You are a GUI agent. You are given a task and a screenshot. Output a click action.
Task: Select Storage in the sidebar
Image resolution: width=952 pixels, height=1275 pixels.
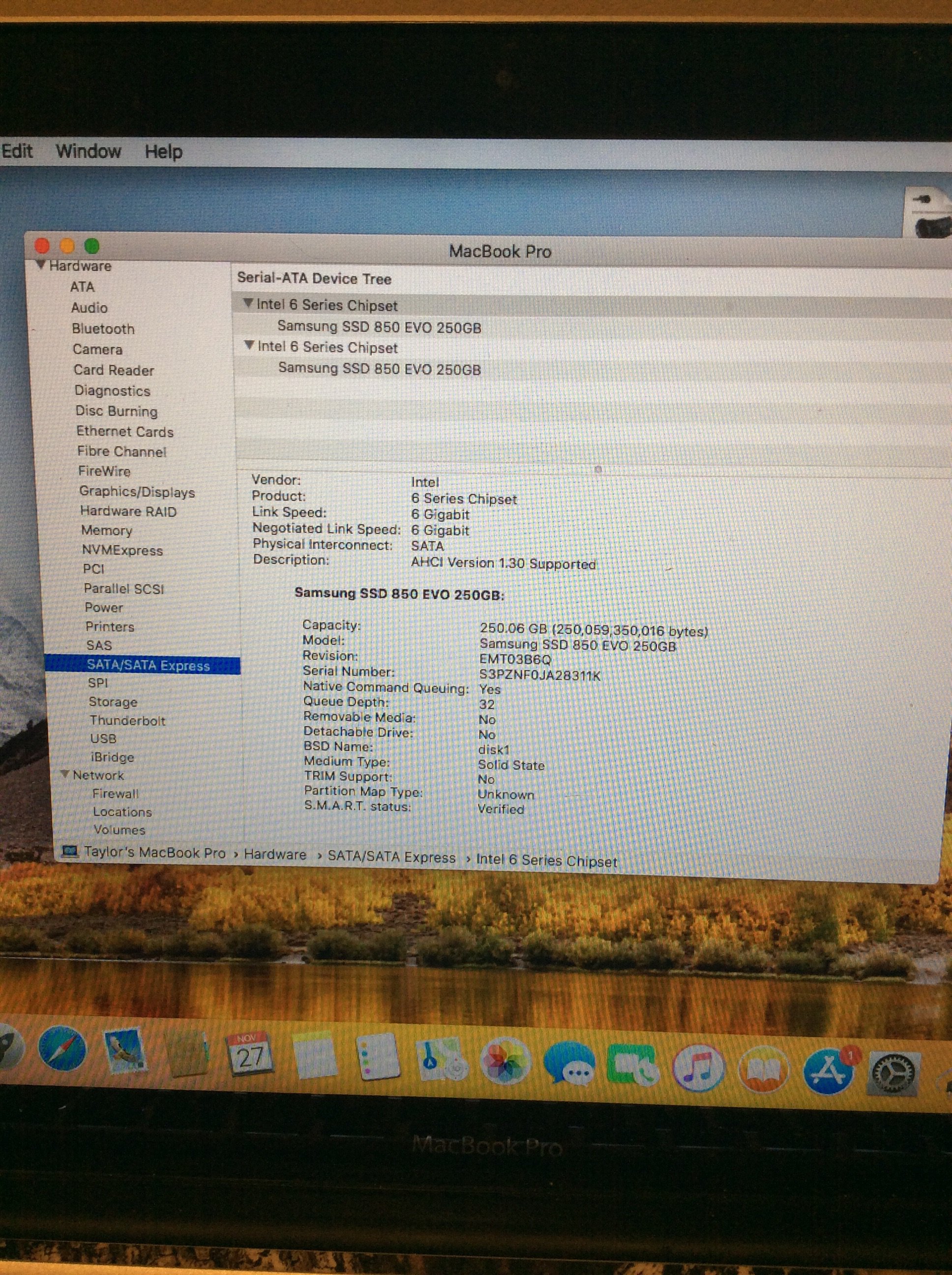(113, 702)
